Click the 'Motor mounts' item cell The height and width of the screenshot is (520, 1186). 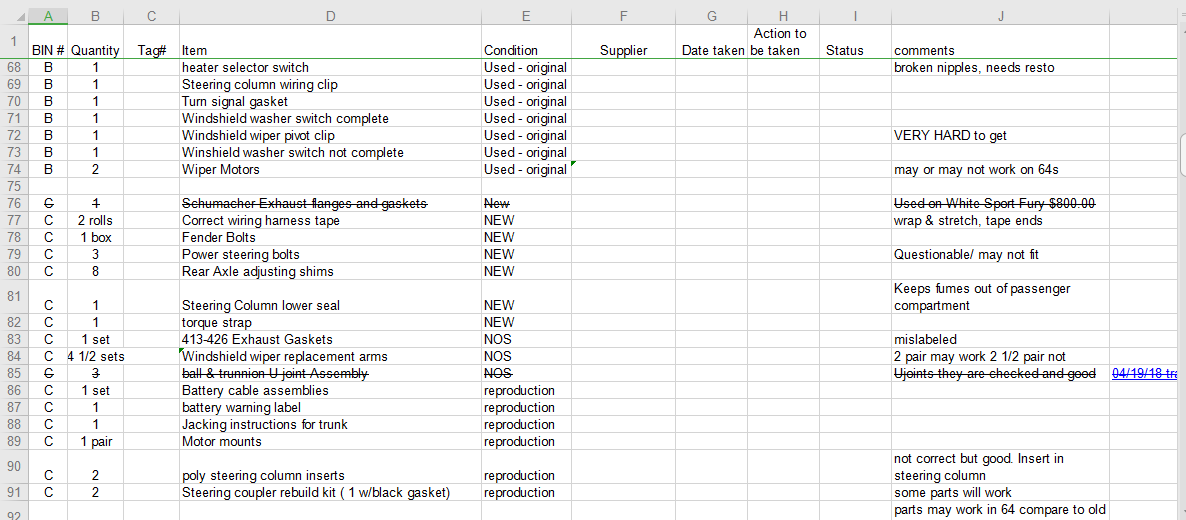pyautogui.click(x=330, y=442)
